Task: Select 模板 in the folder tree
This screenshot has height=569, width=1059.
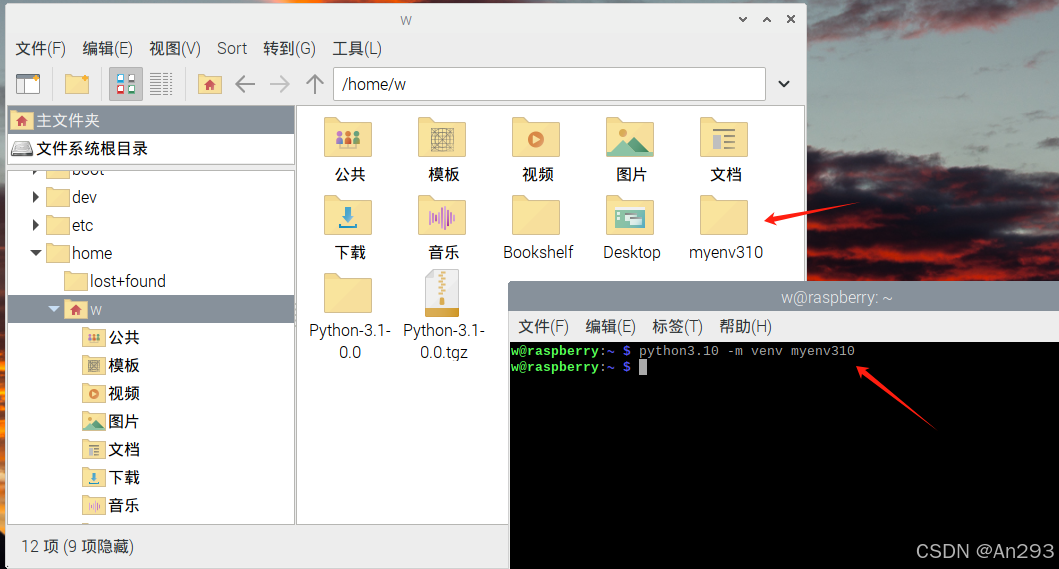Action: coord(111,366)
